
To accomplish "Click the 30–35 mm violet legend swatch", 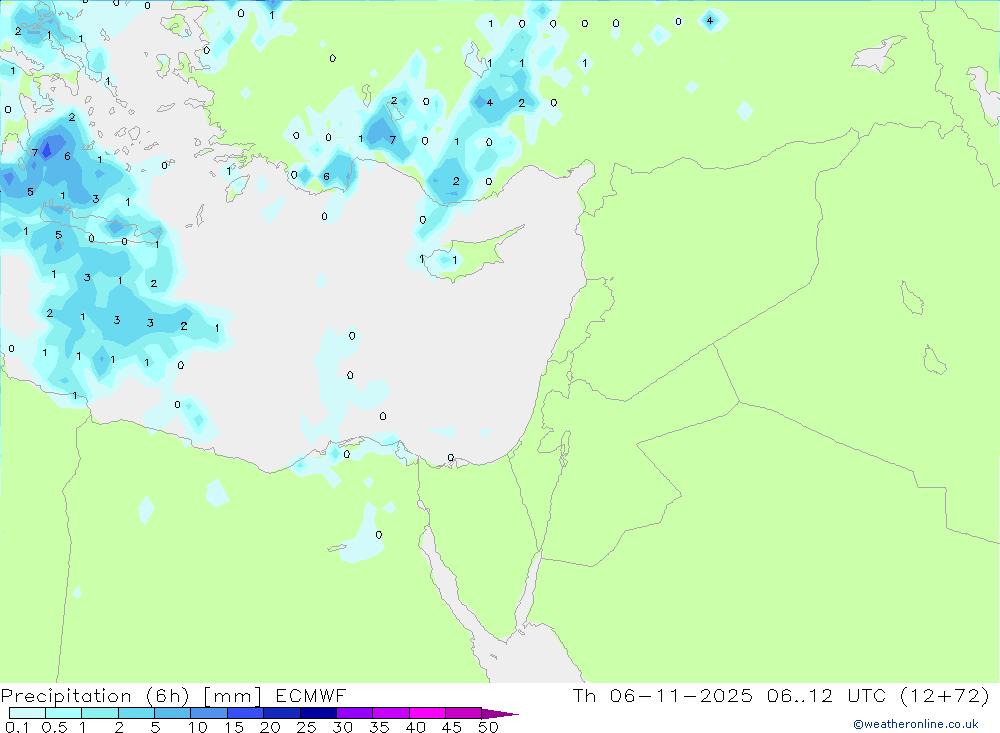I will tap(355, 713).
